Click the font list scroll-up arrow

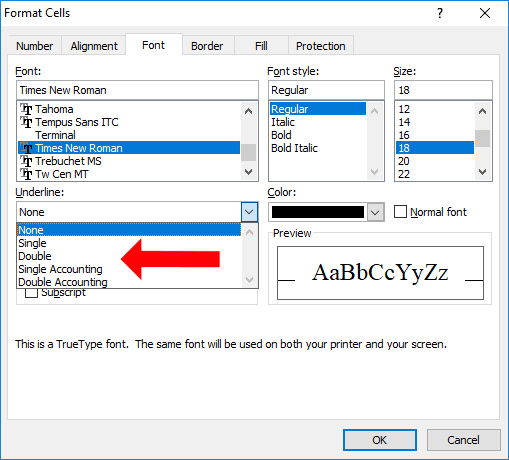(248, 111)
